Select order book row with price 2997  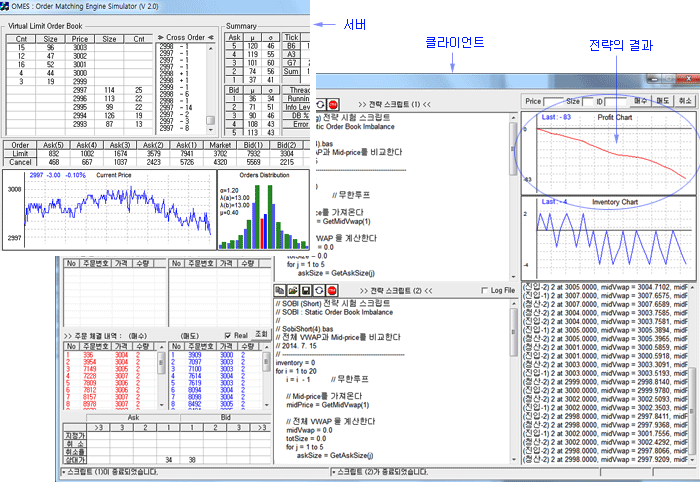click(x=80, y=90)
